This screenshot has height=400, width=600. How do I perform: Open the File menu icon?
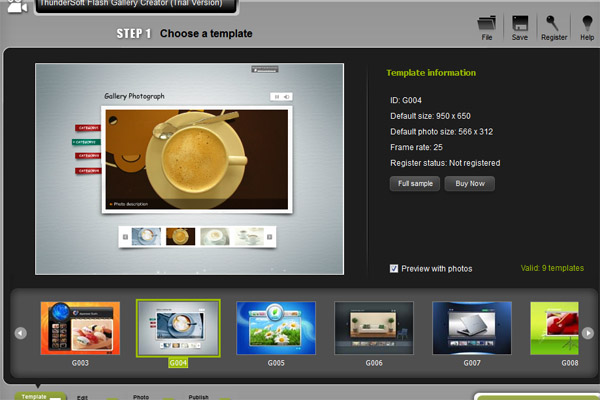[487, 27]
